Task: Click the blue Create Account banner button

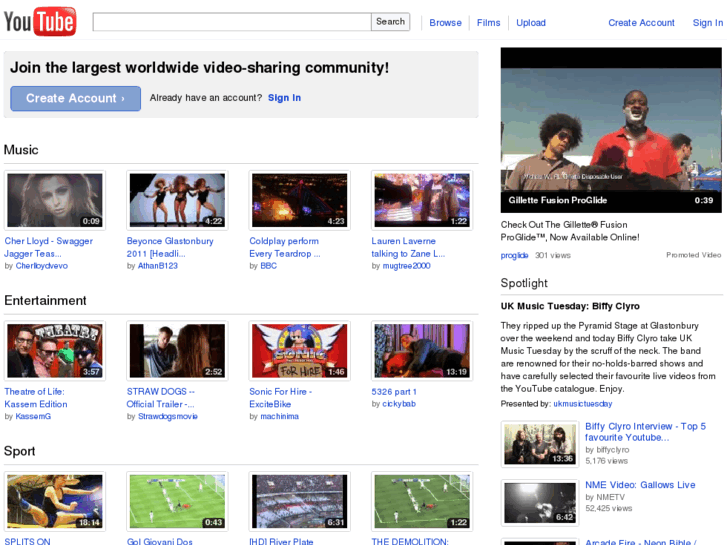Action: coord(76,98)
